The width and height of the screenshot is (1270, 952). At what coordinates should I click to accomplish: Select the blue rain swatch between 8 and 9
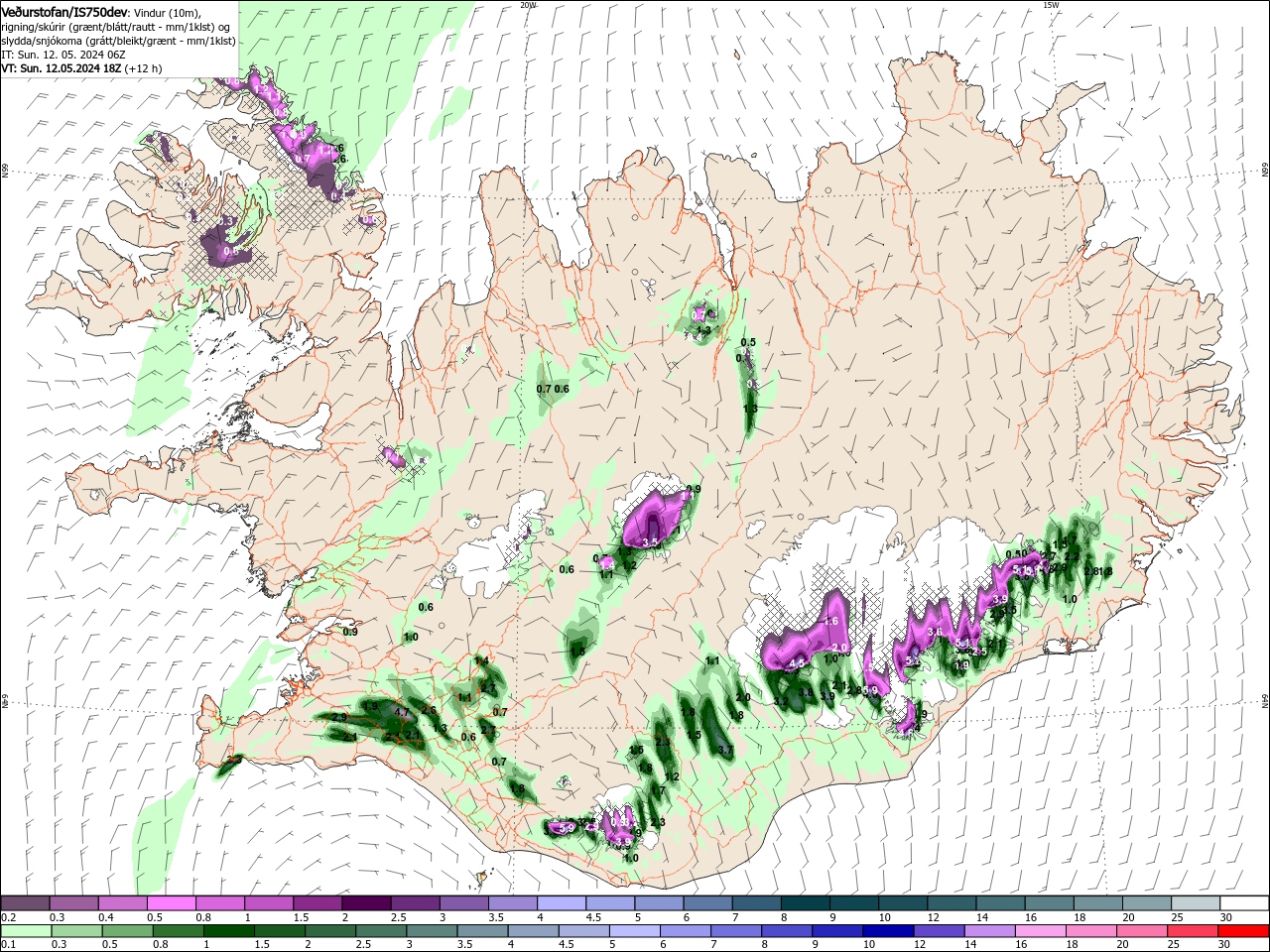786,930
